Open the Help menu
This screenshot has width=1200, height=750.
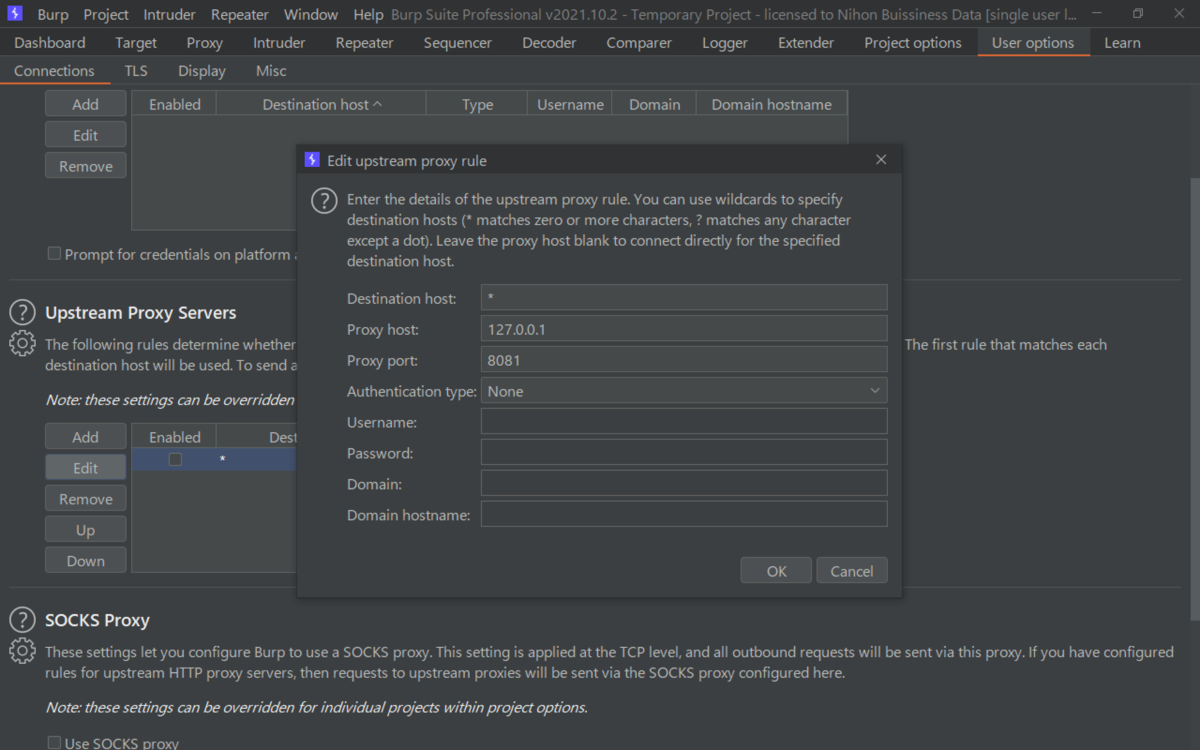pos(368,15)
